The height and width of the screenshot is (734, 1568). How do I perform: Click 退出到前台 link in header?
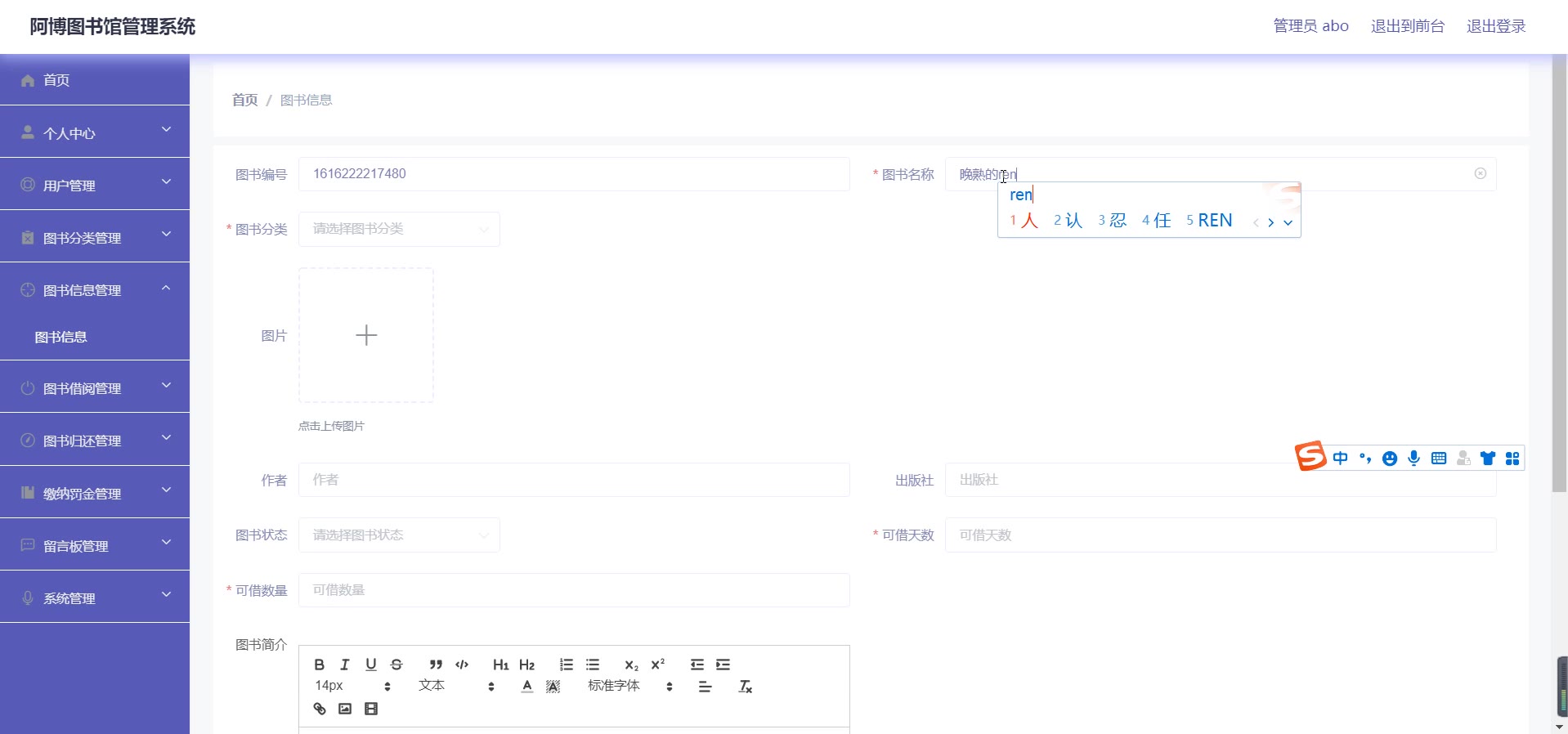pyautogui.click(x=1408, y=26)
